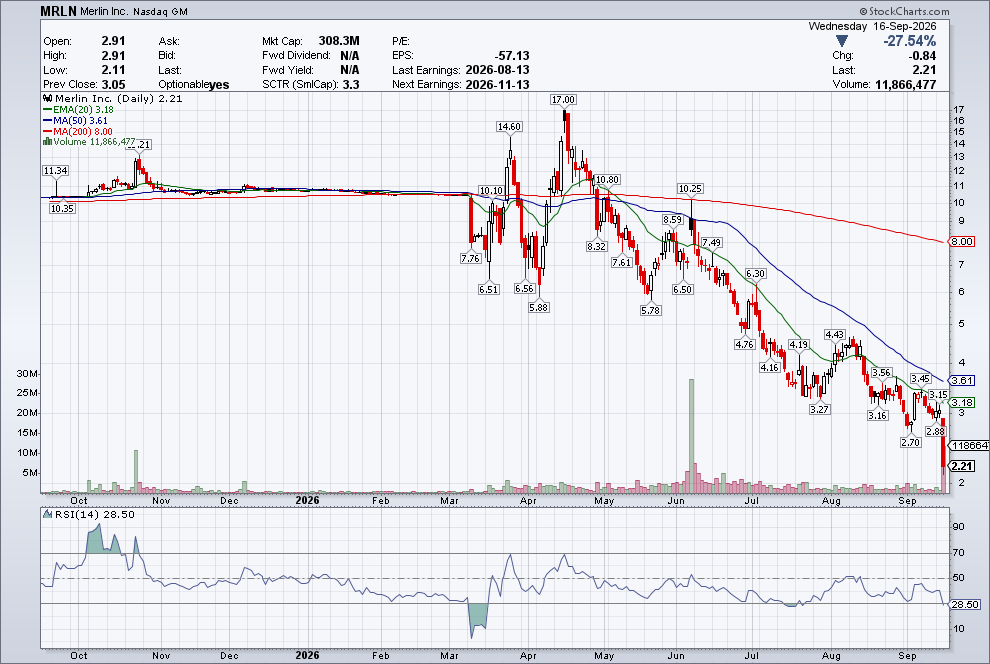The height and width of the screenshot is (664, 990).
Task: Select the EMA(20) 3.18 legend entry
Action: 78,109
